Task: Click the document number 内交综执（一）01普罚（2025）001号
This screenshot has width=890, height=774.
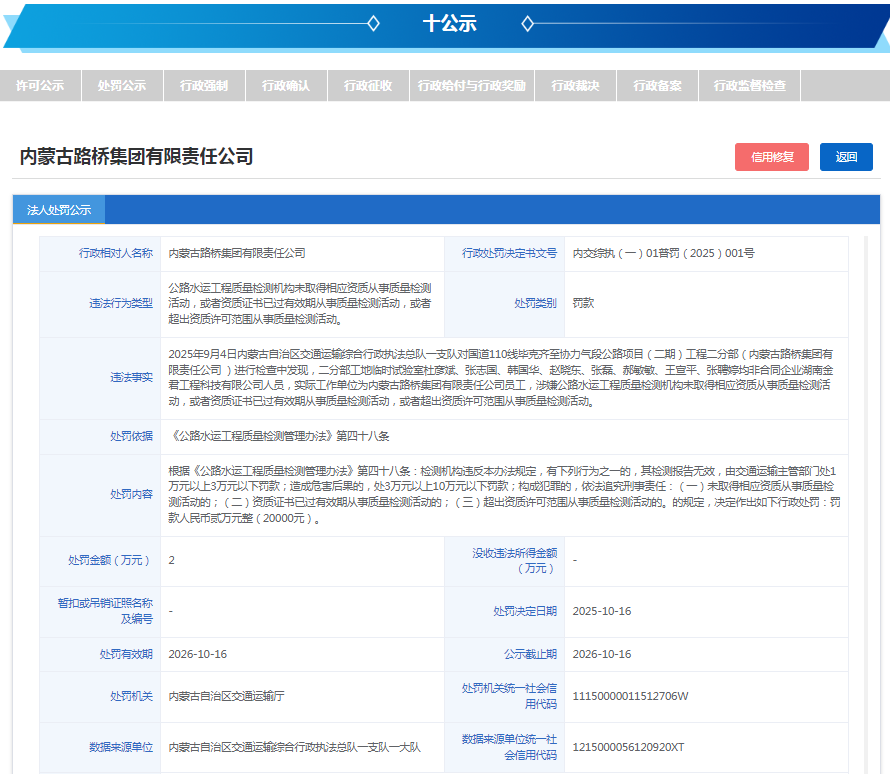Action: coord(663,254)
